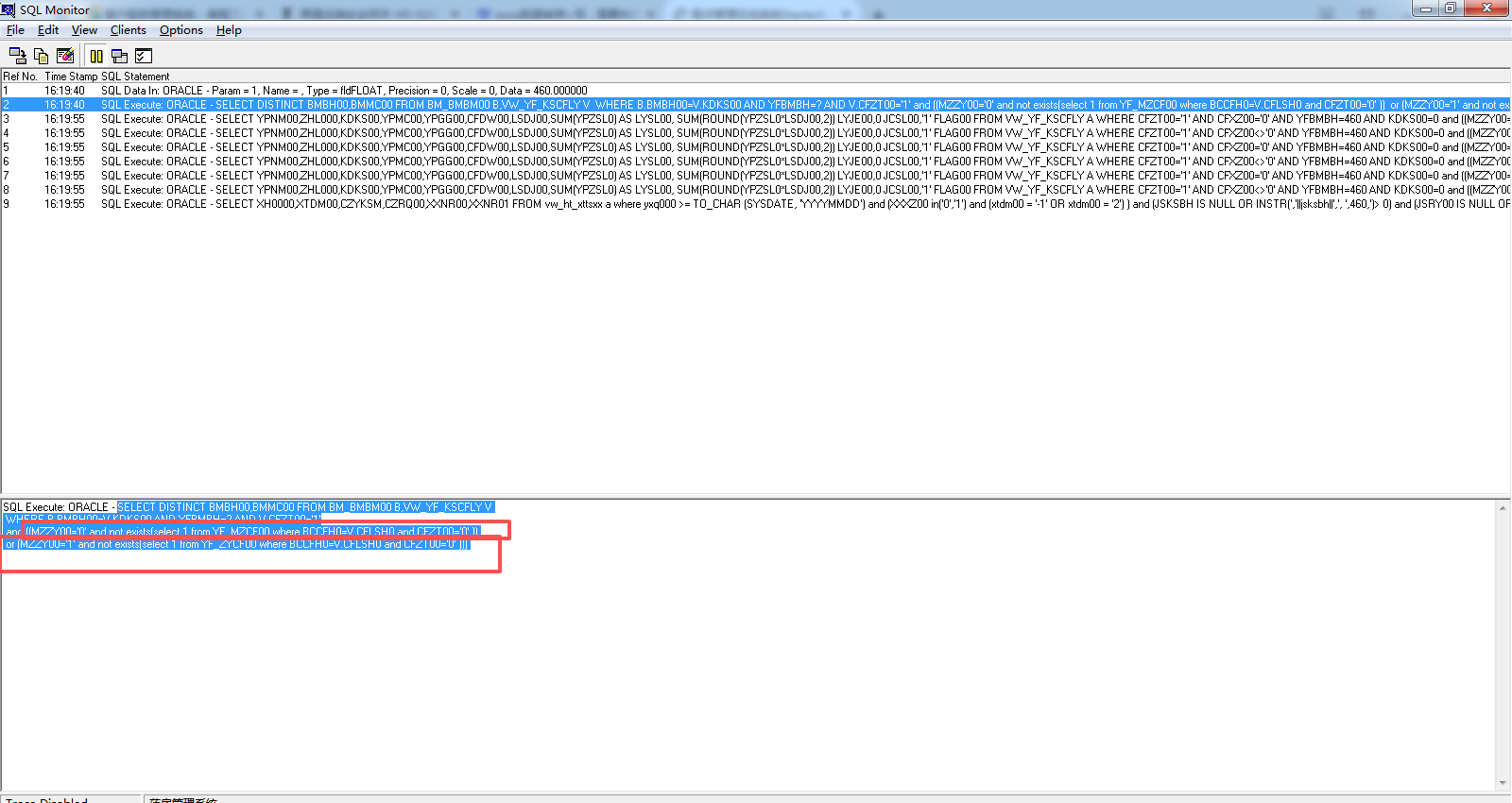Open the Help menu

coord(229,30)
